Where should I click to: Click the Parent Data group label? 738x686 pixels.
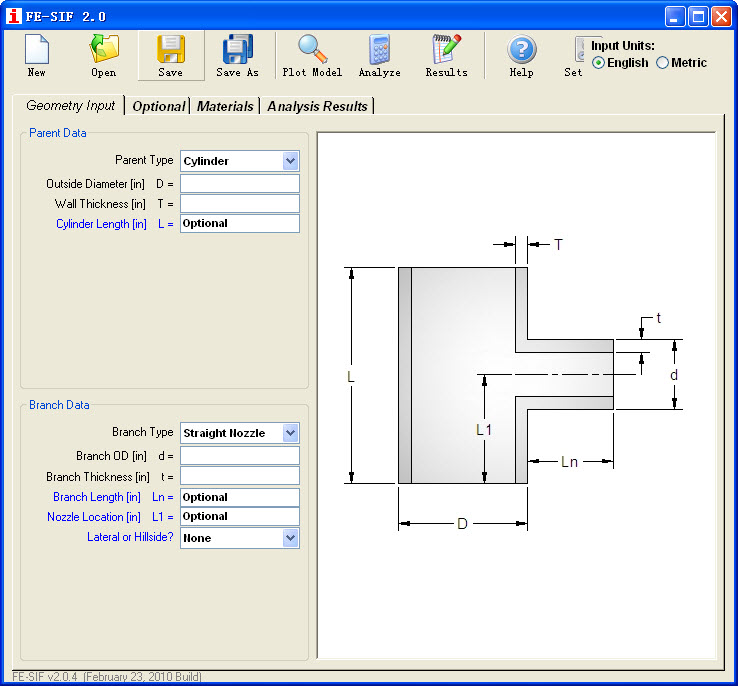tap(57, 133)
